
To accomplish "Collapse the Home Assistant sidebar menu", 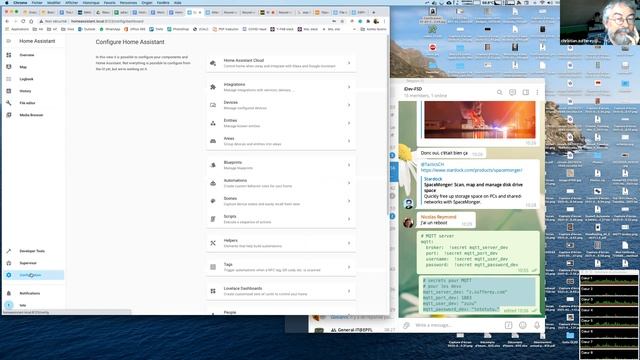I will click(x=9, y=41).
